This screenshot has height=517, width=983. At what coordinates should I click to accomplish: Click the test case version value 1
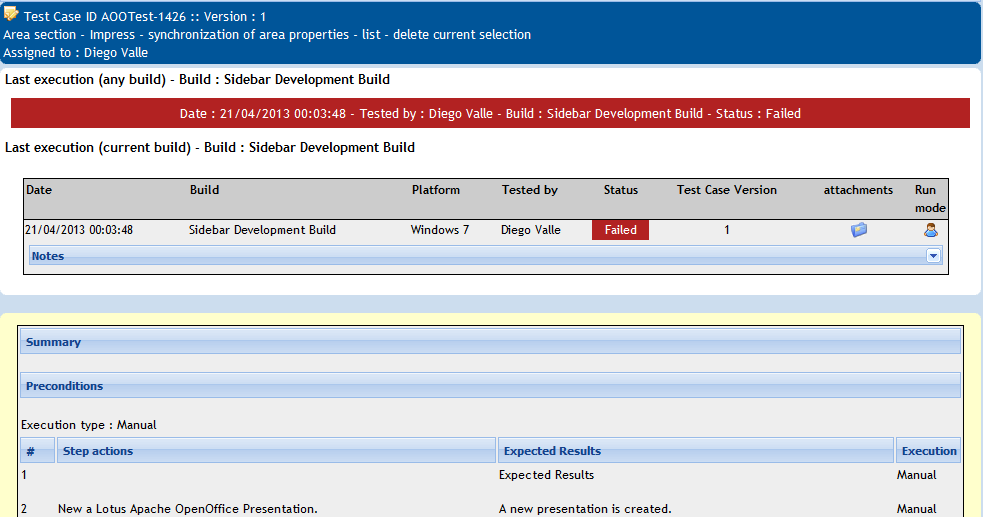[727, 230]
